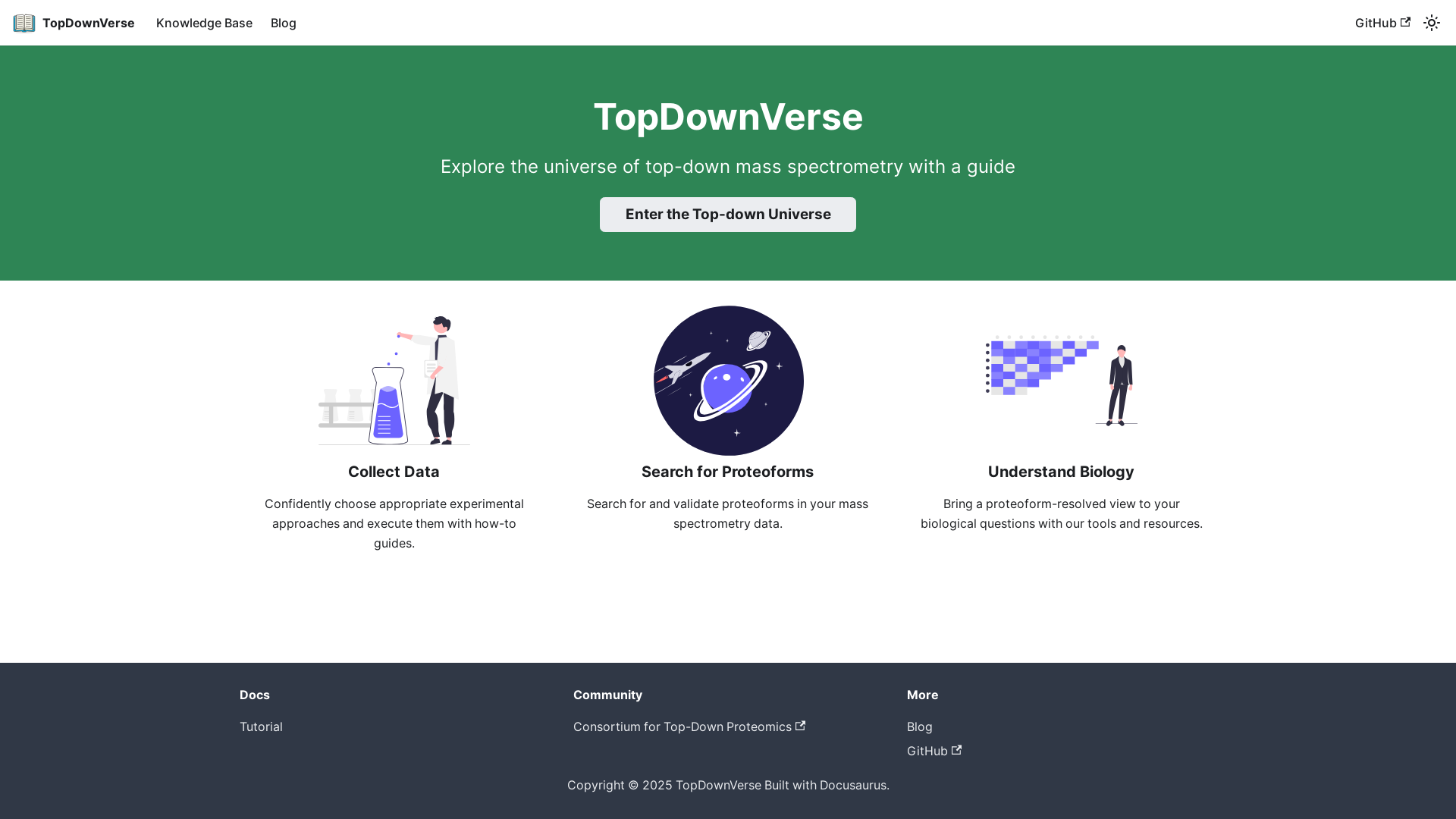Click the Copyright 2025 TopDownVerse text
1456x819 pixels.
728,785
